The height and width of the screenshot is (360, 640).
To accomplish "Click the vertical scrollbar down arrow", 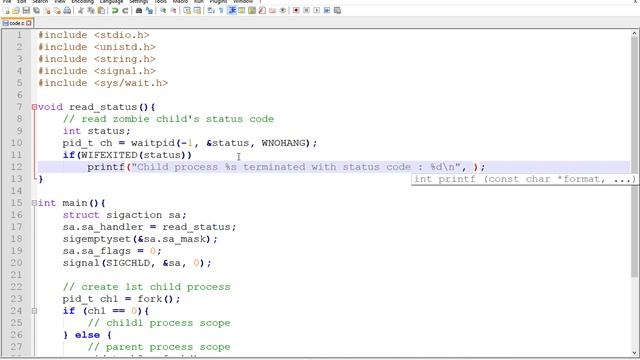I will pos(635,353).
